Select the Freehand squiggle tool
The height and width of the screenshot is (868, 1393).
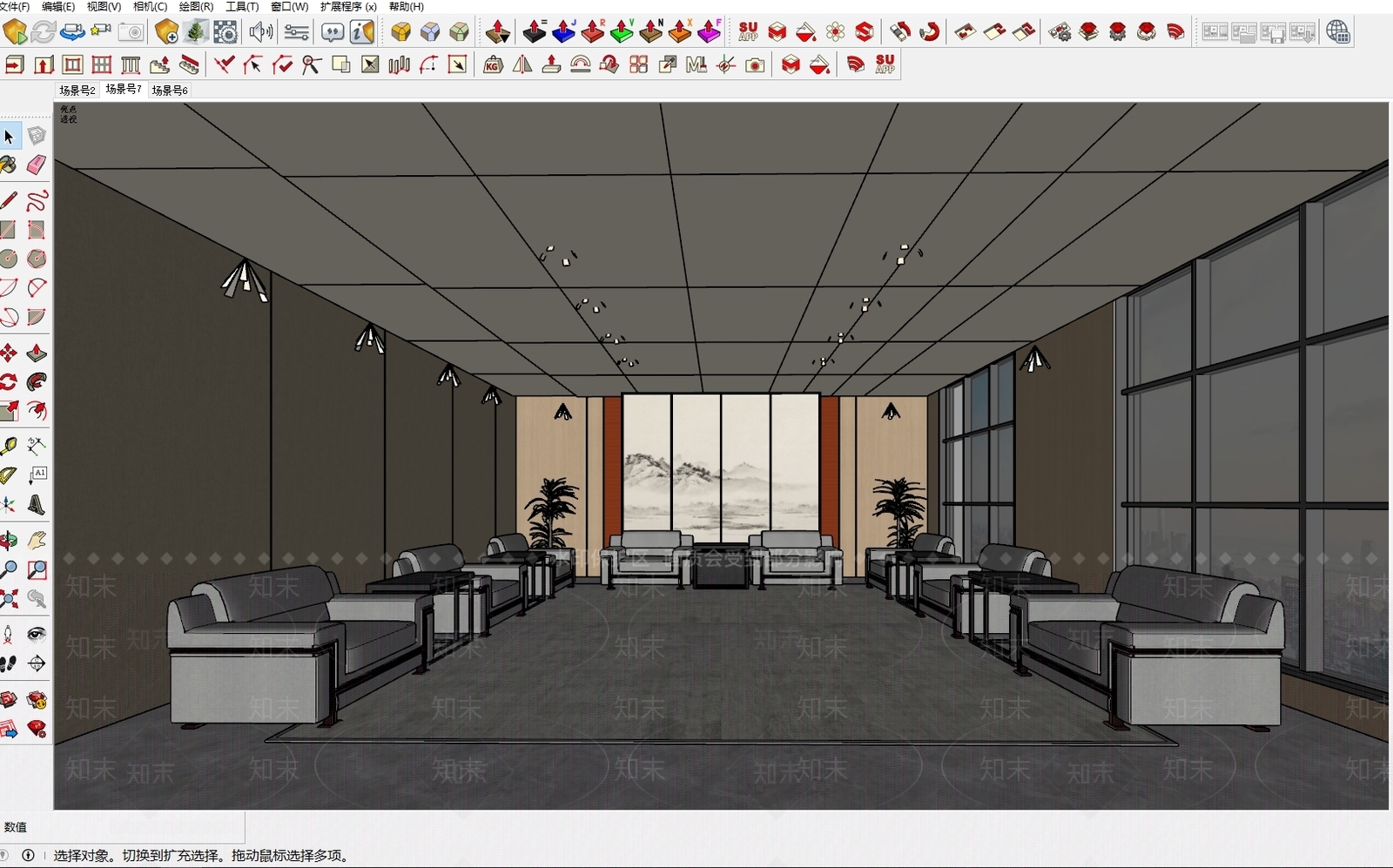click(36, 201)
